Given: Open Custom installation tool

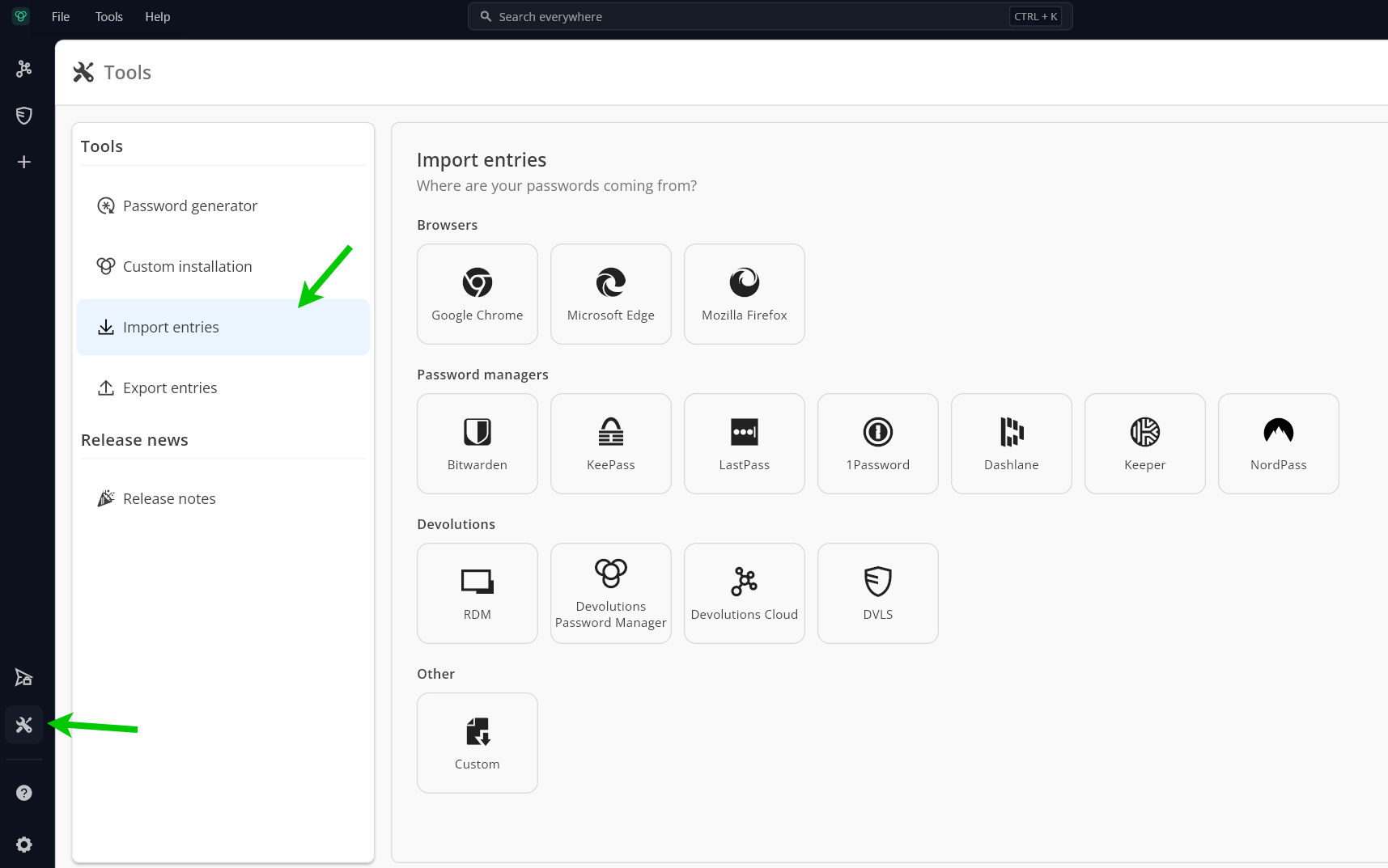Looking at the screenshot, I should pos(223,267).
